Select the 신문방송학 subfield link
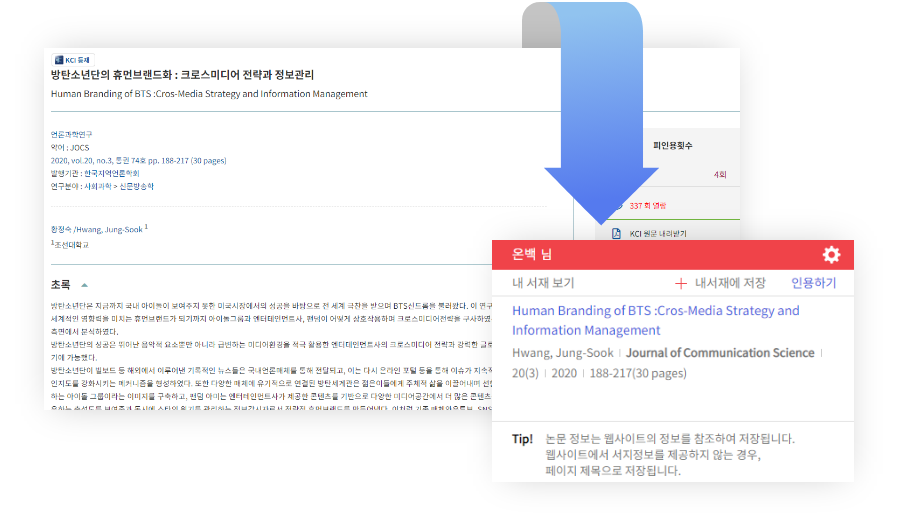Screen dimensions: 898x528 click(x=136, y=186)
